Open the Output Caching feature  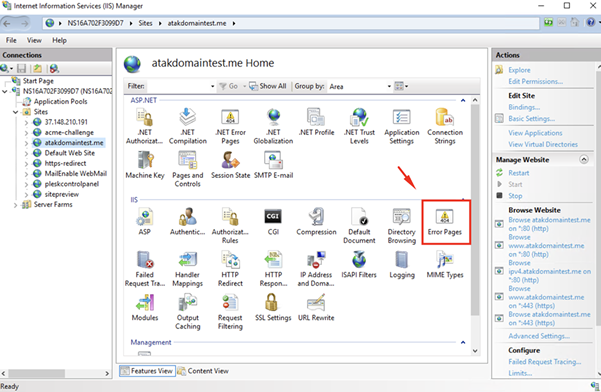click(x=187, y=312)
